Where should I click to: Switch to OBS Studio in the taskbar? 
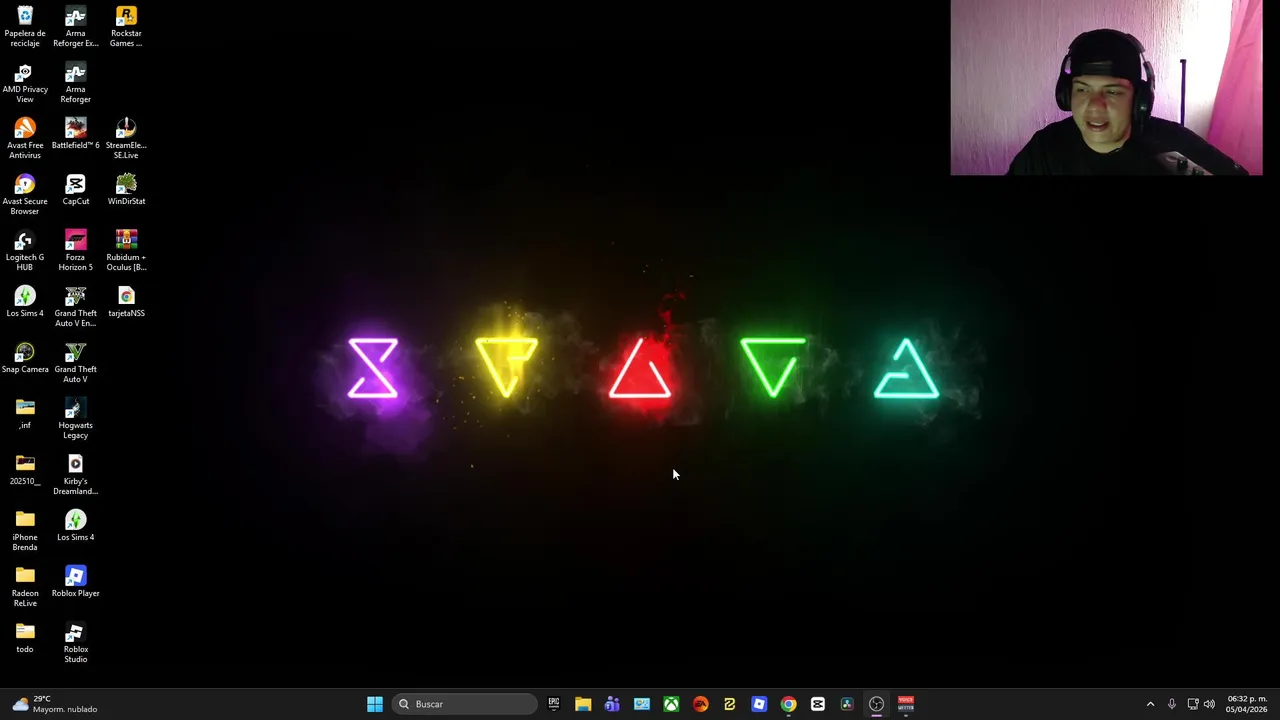pos(876,704)
